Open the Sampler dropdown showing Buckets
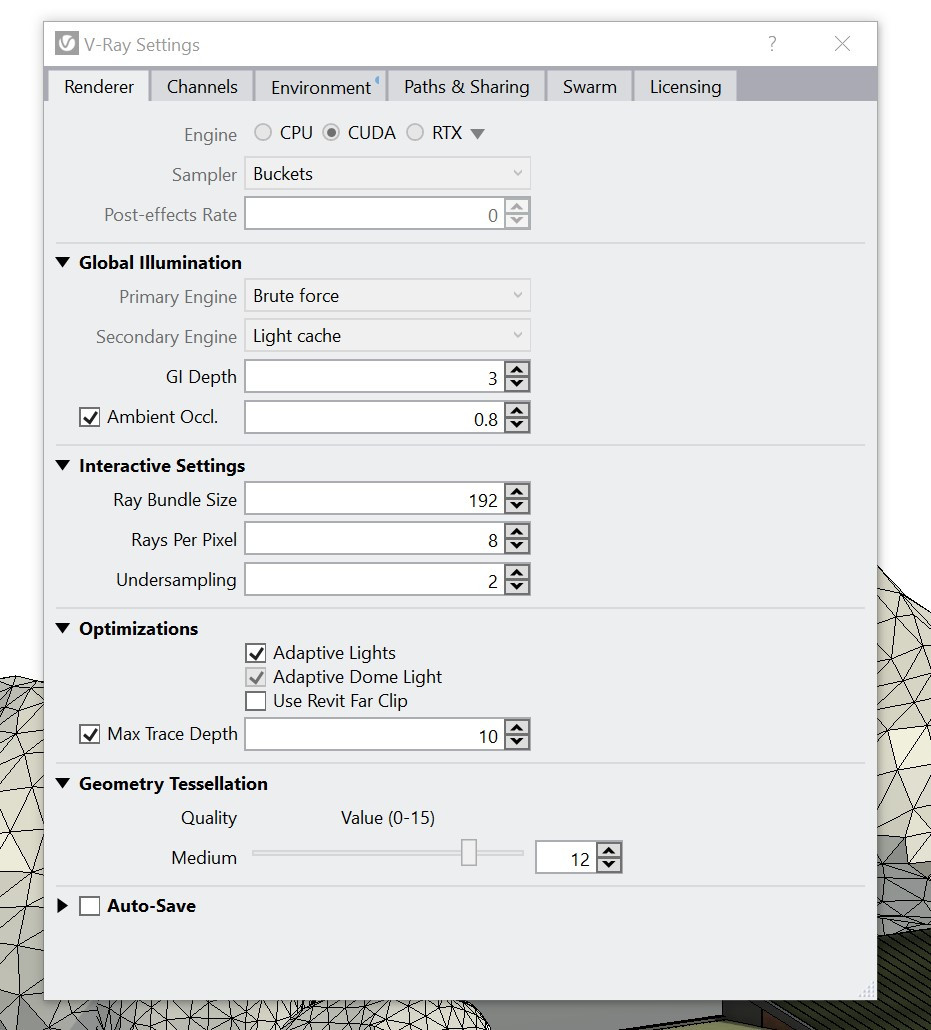Image resolution: width=931 pixels, height=1030 pixels. (387, 173)
